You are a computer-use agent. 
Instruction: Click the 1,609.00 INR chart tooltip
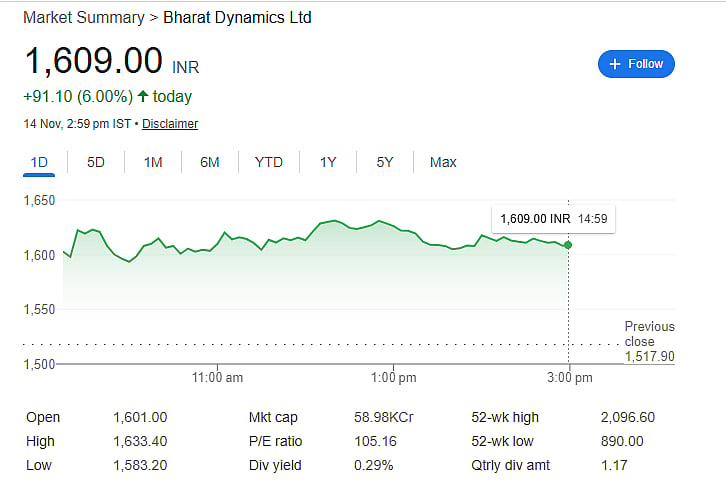click(x=552, y=218)
